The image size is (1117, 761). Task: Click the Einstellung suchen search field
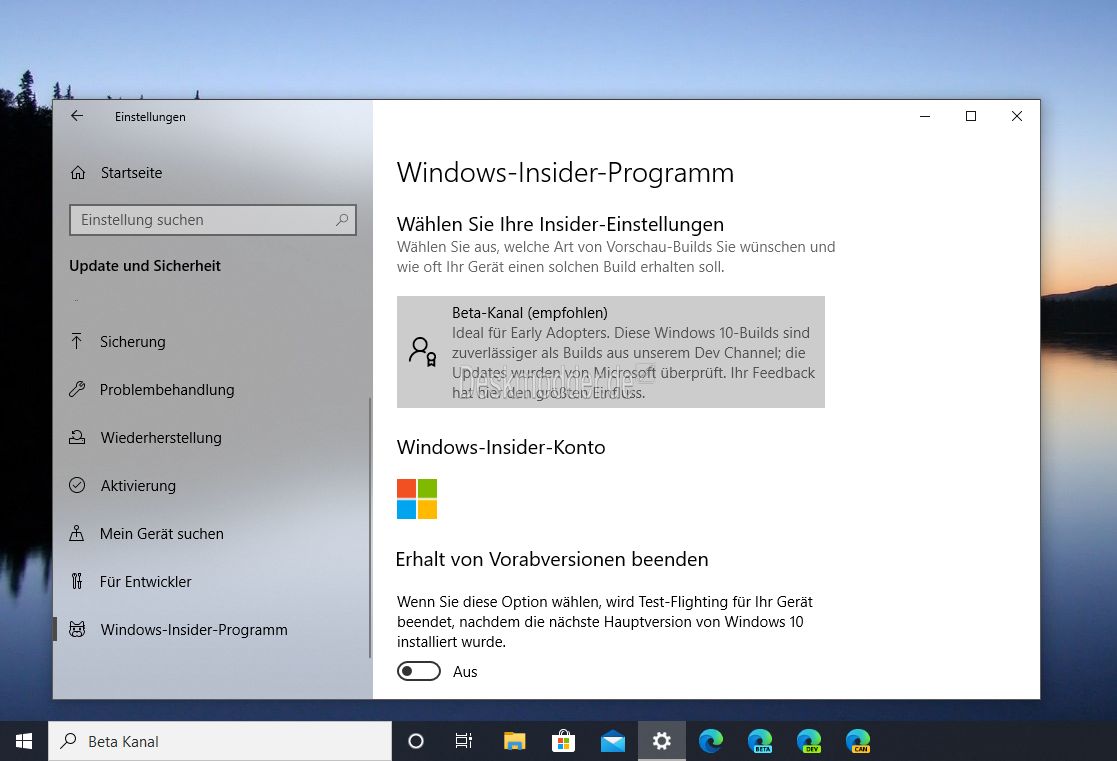coord(212,219)
